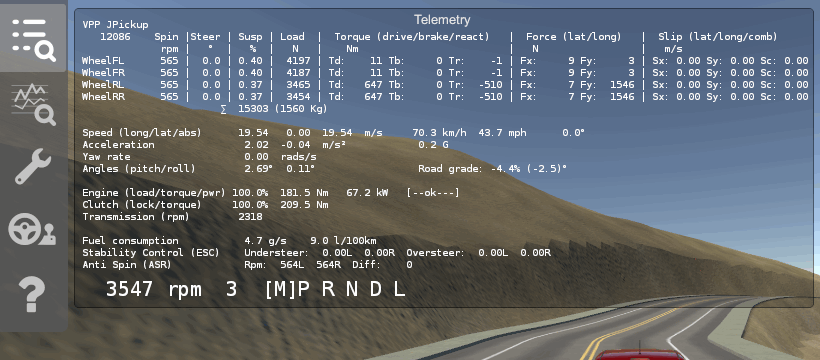Select the N neutral gear letter
820x360 pixels.
coord(352,289)
